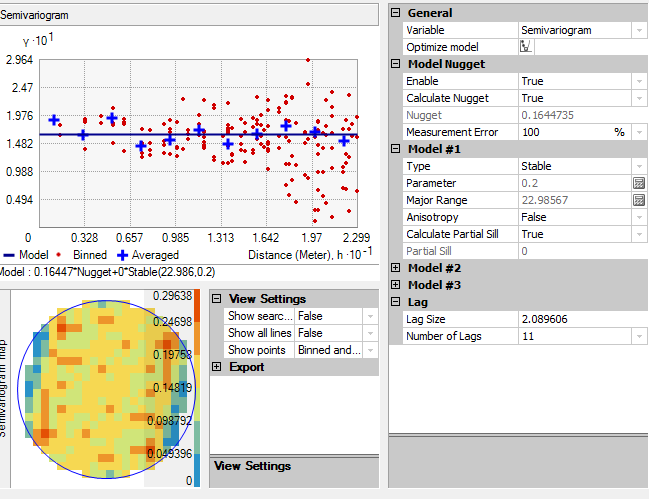Open the Model Type Stable dropdown

[x=638, y=166]
